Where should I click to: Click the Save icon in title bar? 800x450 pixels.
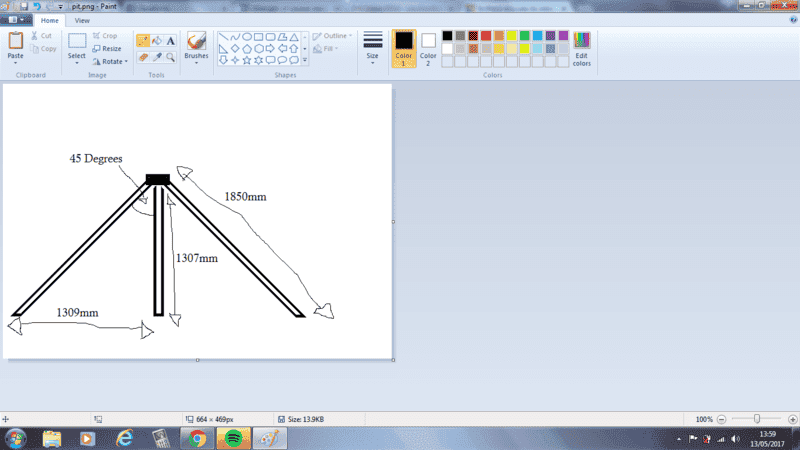[x=22, y=6]
